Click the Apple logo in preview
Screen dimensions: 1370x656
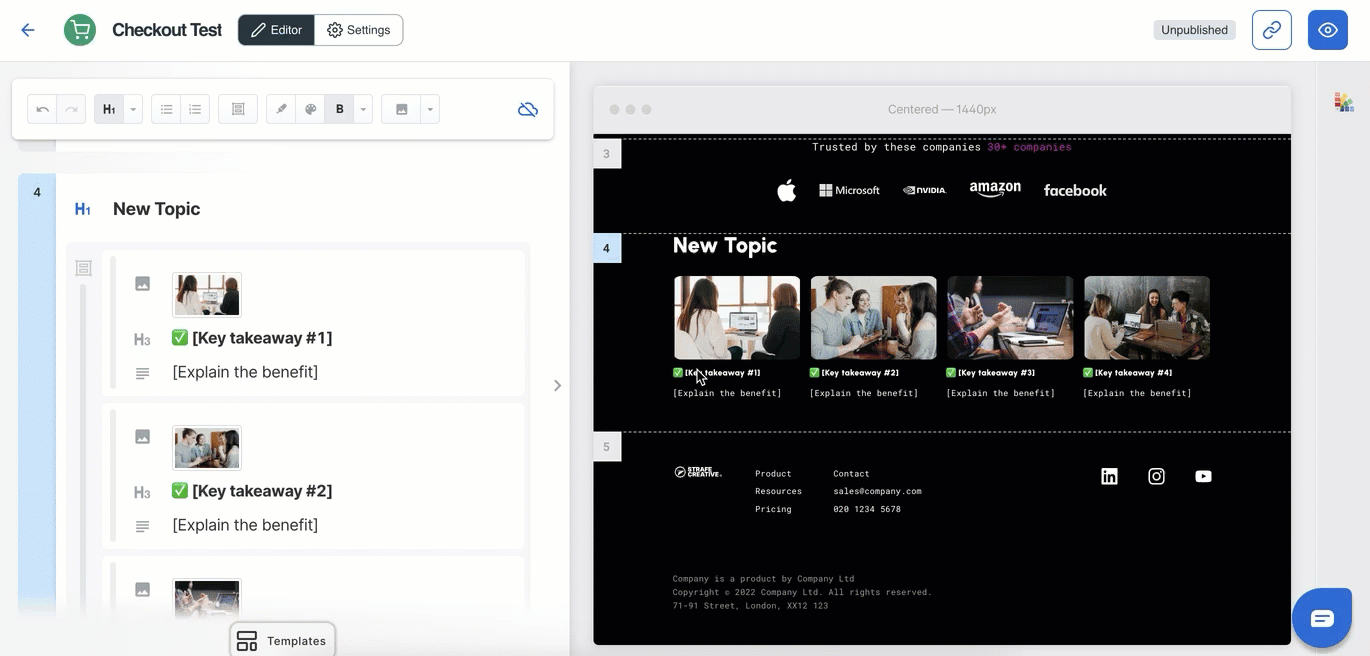pyautogui.click(x=787, y=190)
